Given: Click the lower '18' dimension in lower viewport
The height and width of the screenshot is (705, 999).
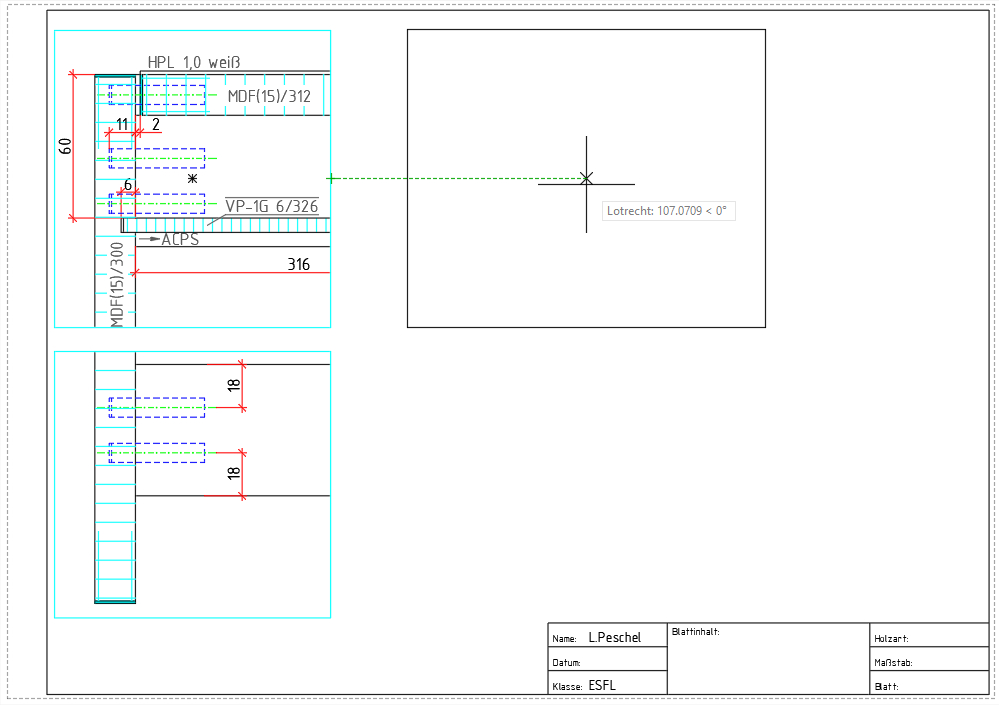Looking at the screenshot, I should coord(234,474).
